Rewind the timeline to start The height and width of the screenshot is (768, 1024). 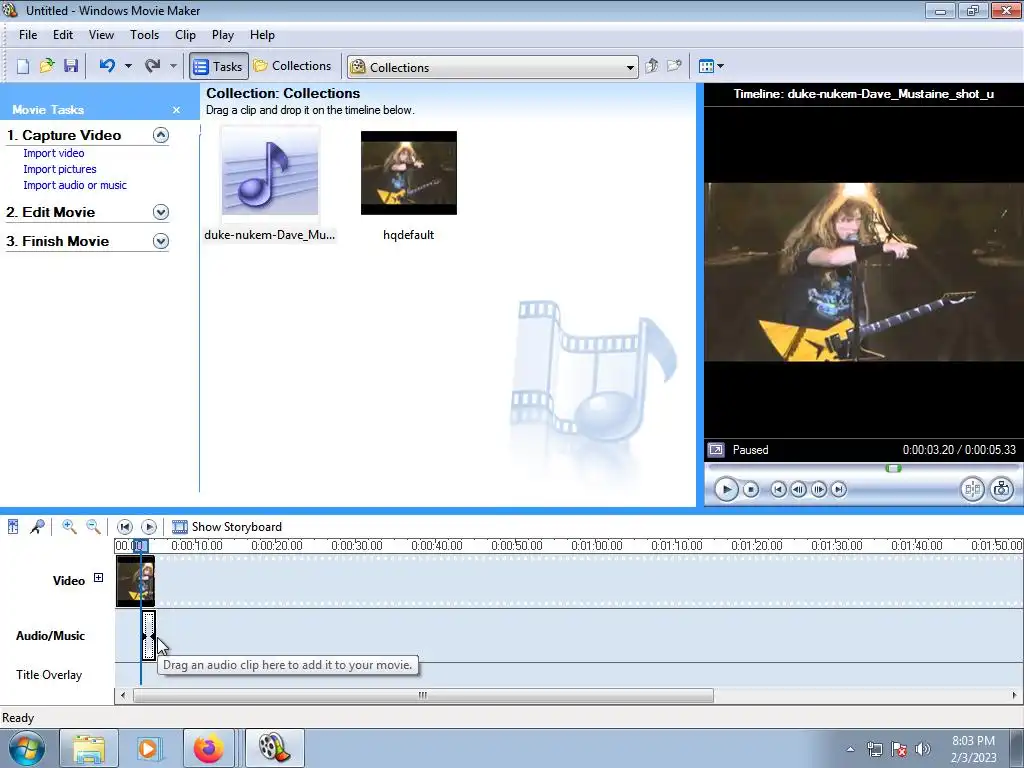tap(125, 526)
